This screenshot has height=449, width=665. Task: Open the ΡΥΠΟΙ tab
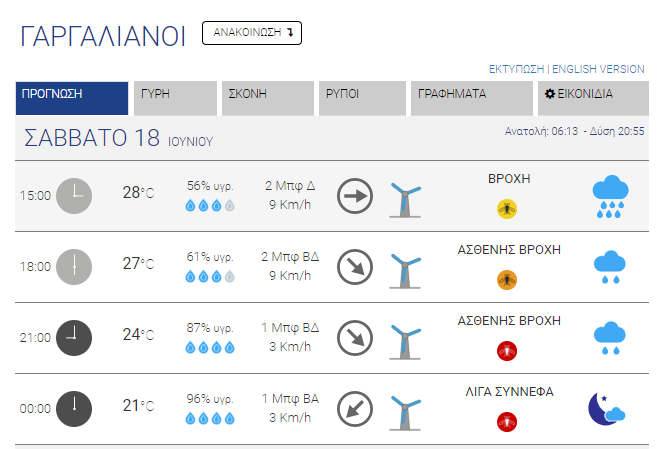click(362, 98)
